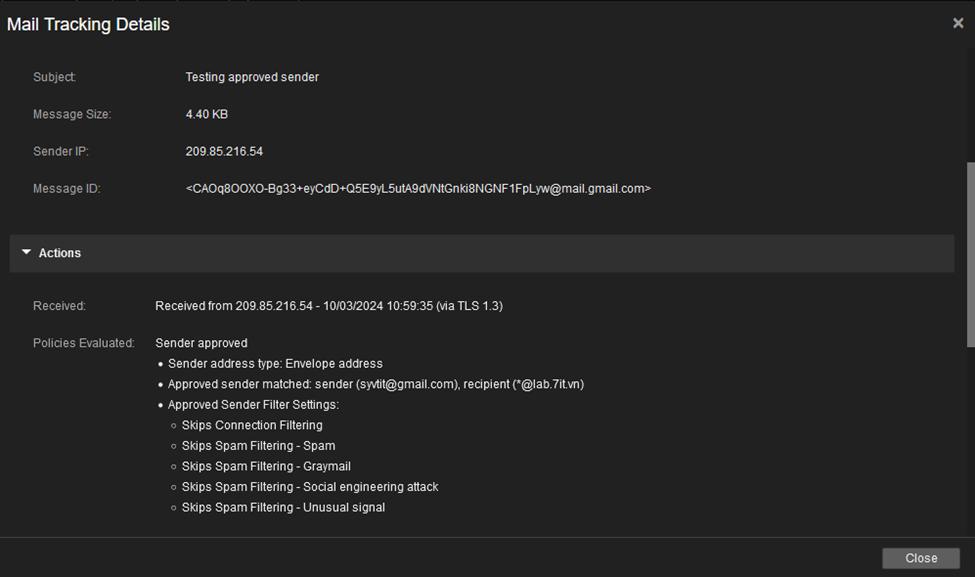Click the Approved sender matched line

coord(376,384)
